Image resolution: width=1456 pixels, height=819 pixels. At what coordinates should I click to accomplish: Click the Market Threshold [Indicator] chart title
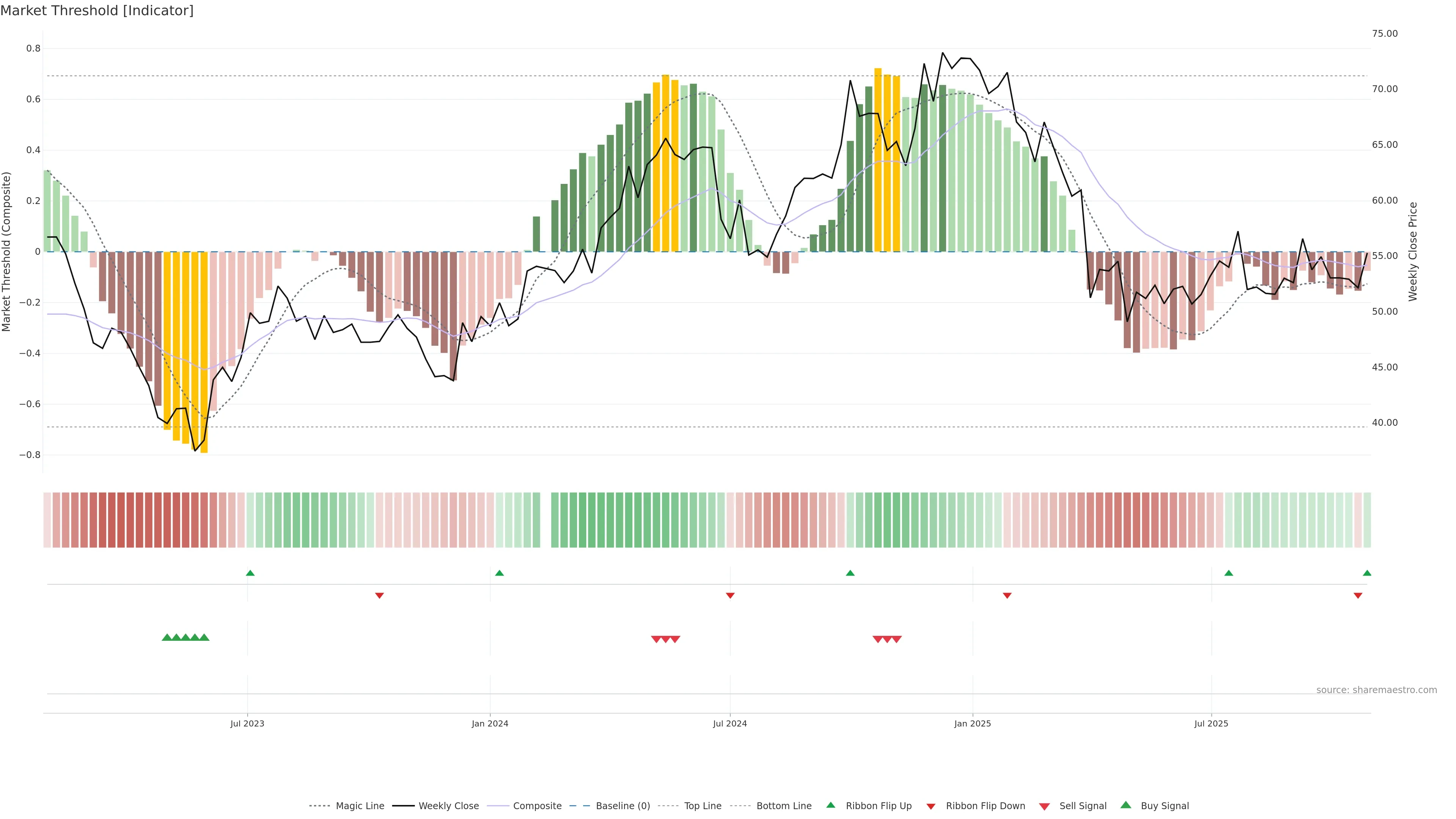pyautogui.click(x=97, y=11)
